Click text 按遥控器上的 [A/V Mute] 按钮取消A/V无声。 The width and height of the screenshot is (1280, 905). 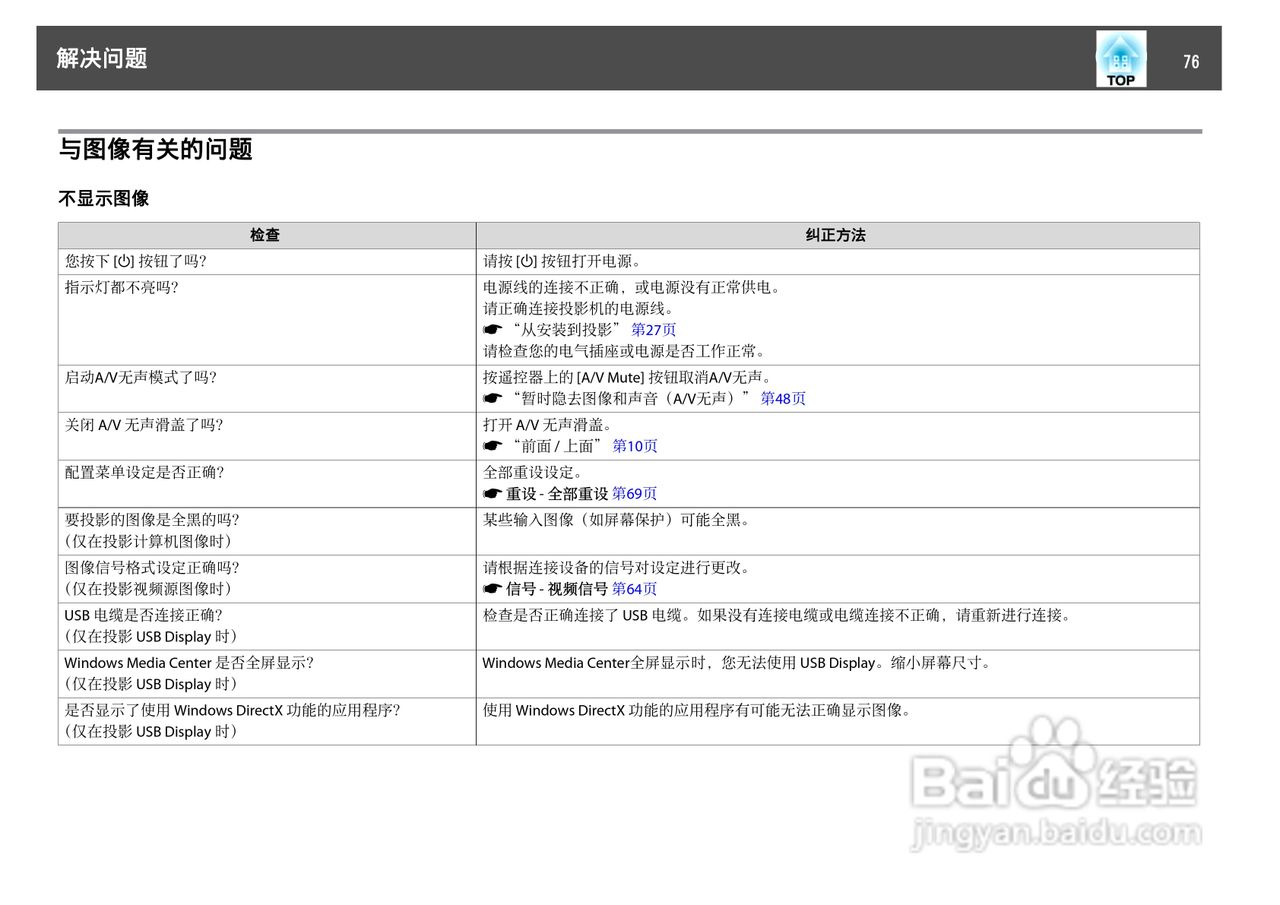click(628, 377)
